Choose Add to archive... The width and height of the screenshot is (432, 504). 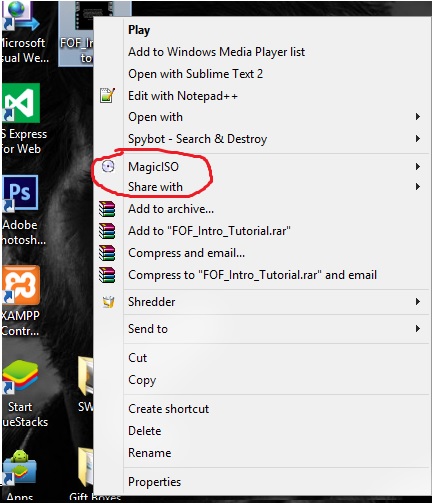[171, 209]
